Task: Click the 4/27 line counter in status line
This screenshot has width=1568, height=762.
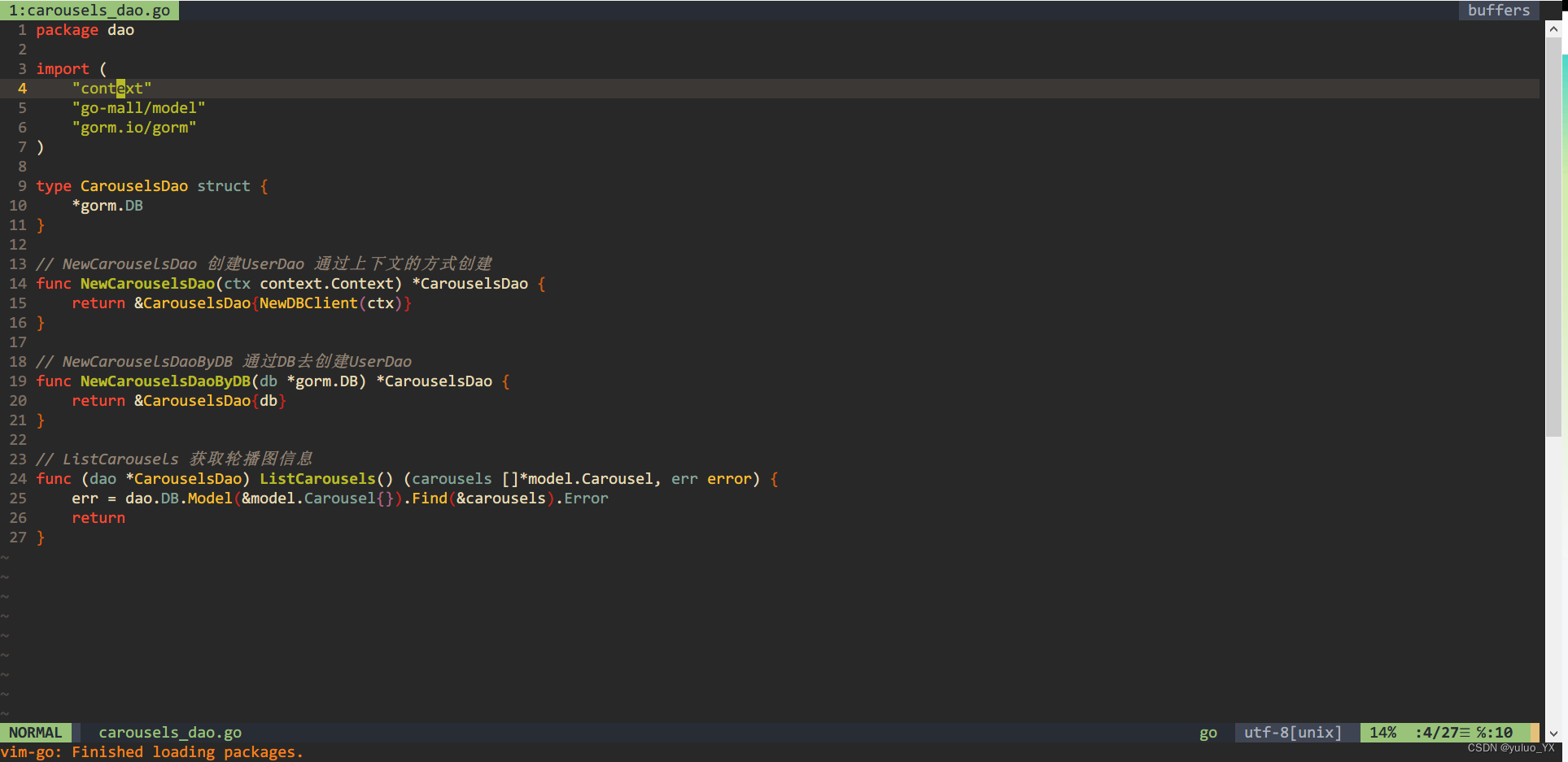Action: coord(1439,733)
